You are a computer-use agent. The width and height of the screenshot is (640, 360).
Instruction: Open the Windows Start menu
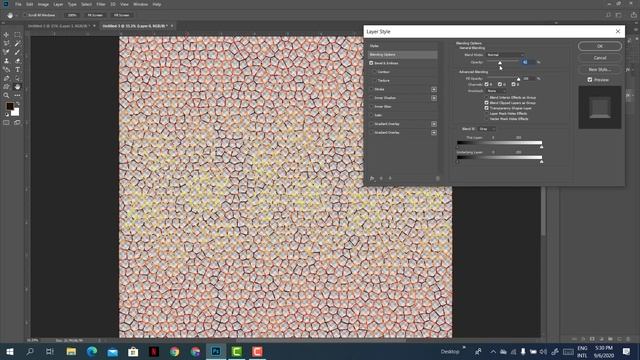[9, 351]
